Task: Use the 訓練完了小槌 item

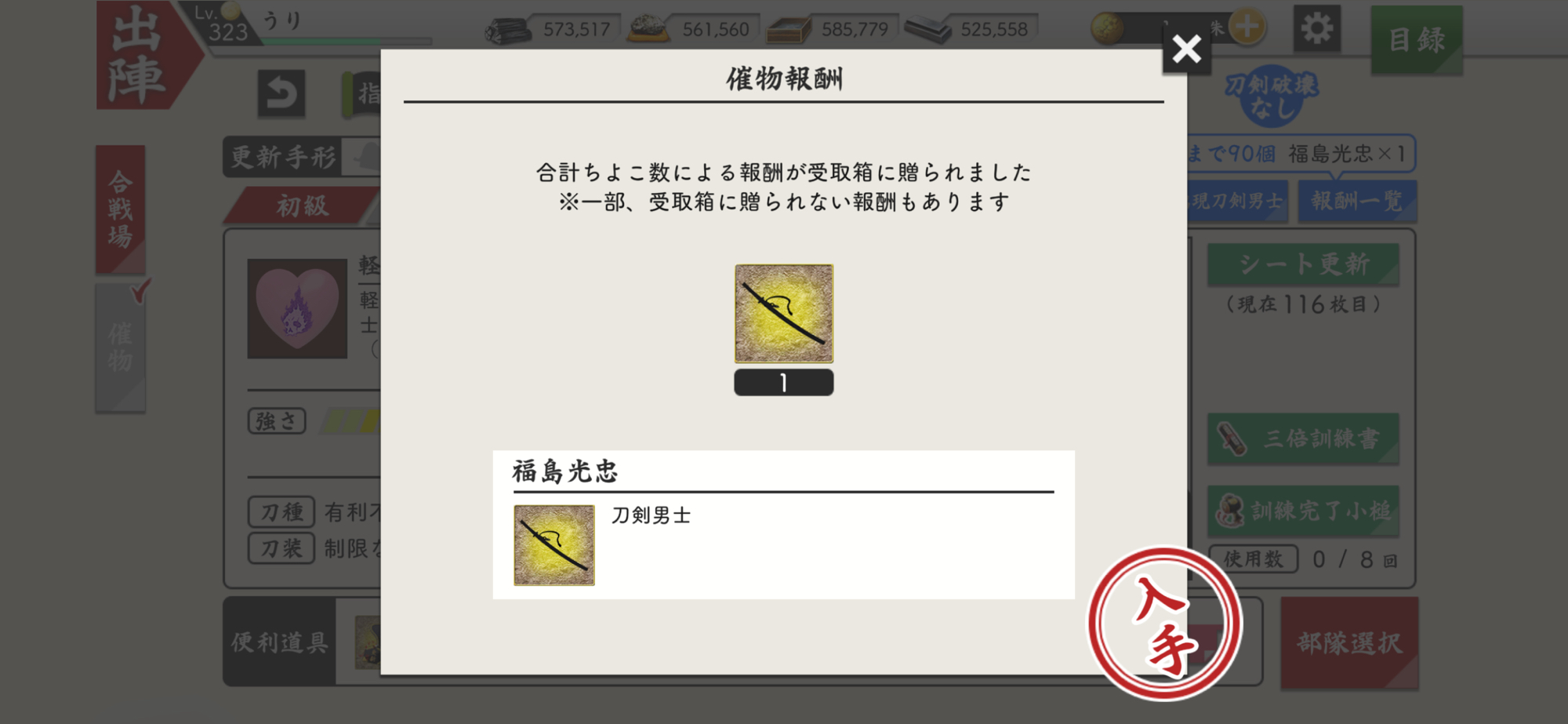Action: (x=1303, y=511)
